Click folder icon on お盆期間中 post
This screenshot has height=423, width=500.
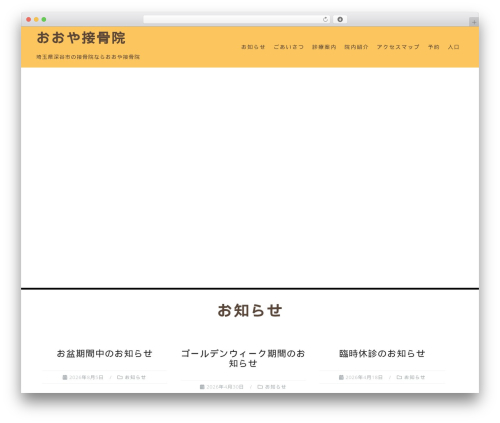click(120, 377)
